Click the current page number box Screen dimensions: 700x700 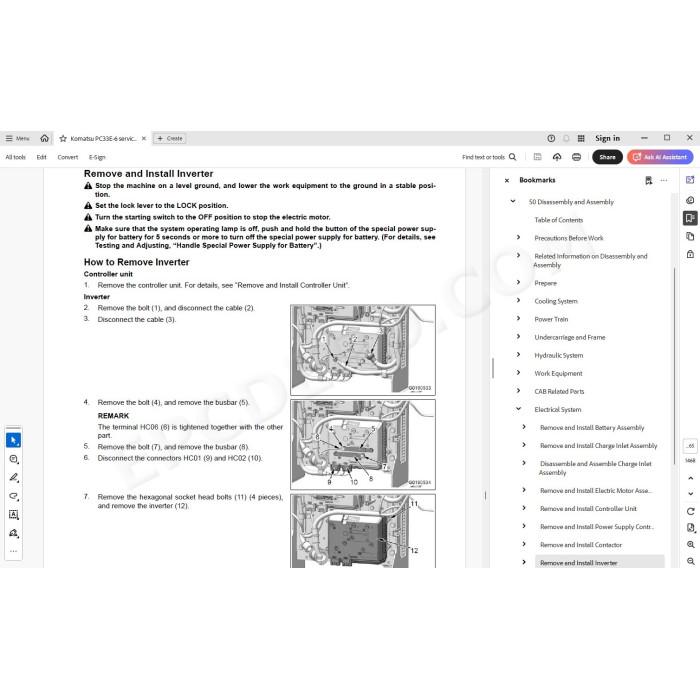(x=690, y=446)
